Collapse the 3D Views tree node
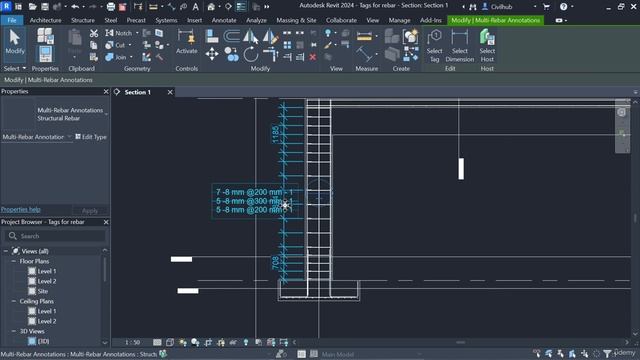This screenshot has width=640, height=360. tap(13, 331)
